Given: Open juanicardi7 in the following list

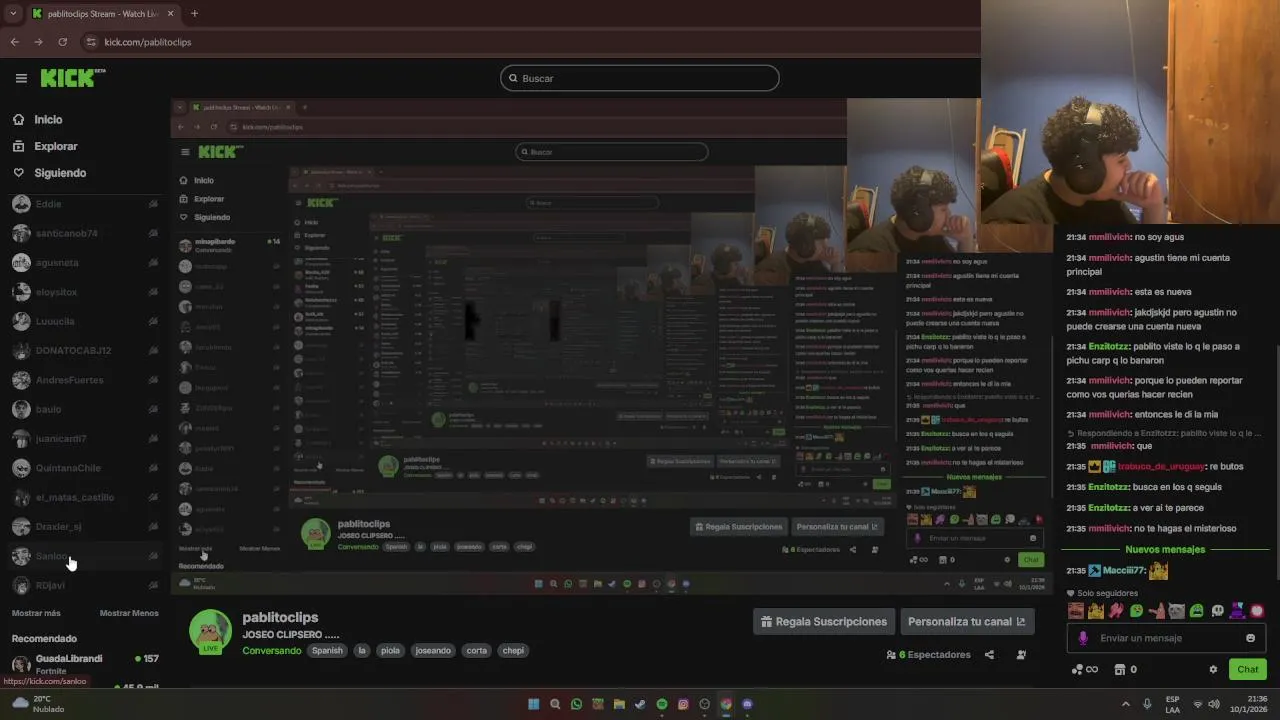Looking at the screenshot, I should (x=85, y=438).
